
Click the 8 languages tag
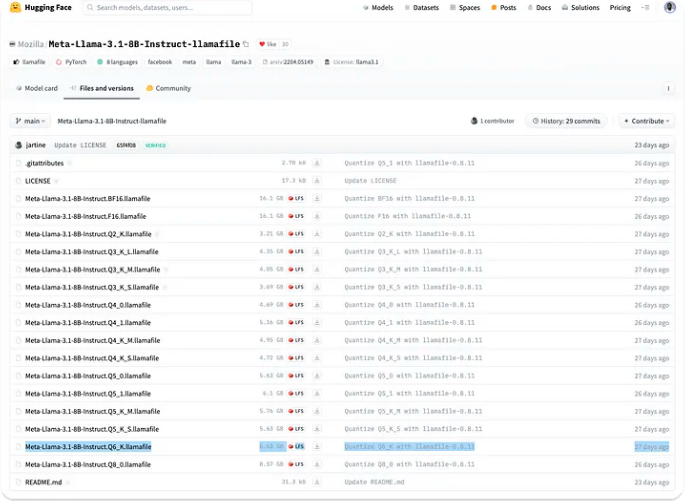[117, 62]
